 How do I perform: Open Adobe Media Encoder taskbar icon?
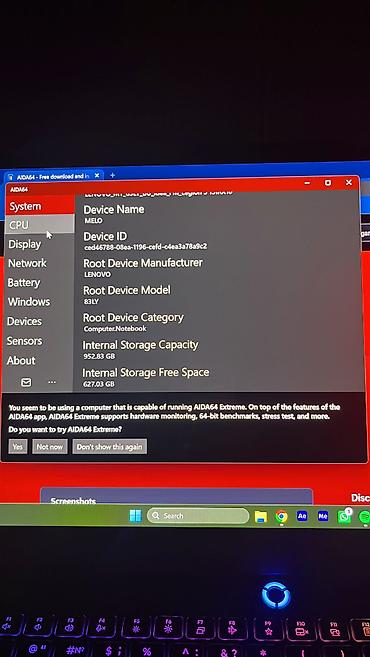323,516
